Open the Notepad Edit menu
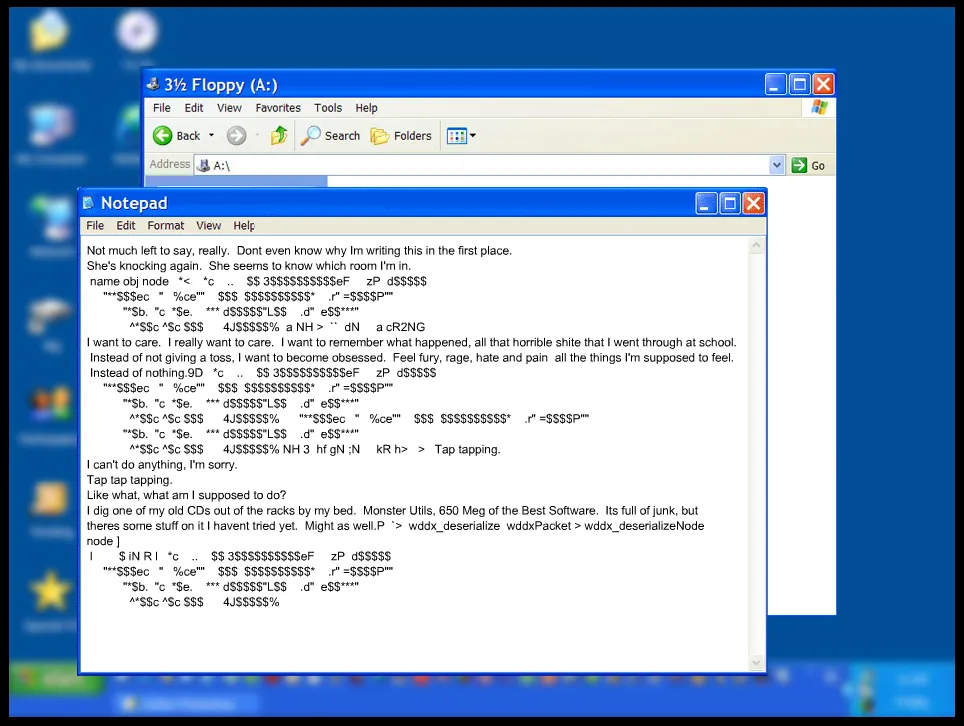Image resolution: width=964 pixels, height=726 pixels. click(126, 226)
